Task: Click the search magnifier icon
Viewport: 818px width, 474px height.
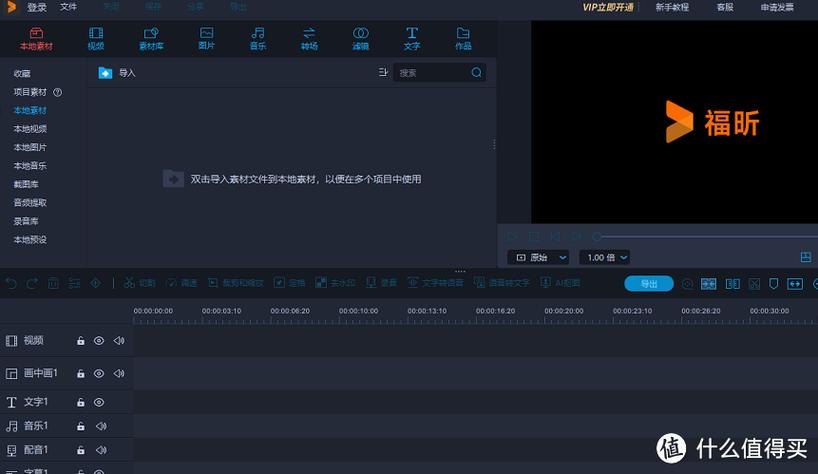Action: pyautogui.click(x=476, y=72)
